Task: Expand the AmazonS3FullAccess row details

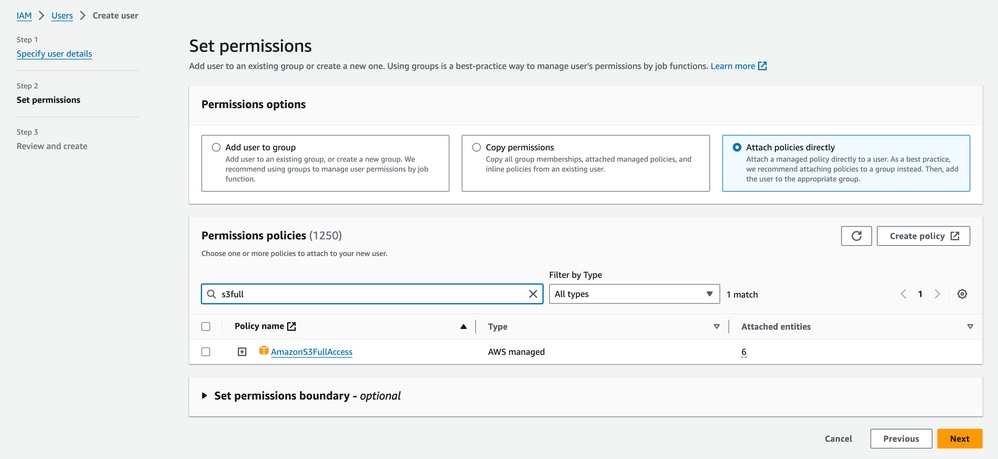Action: (x=242, y=351)
